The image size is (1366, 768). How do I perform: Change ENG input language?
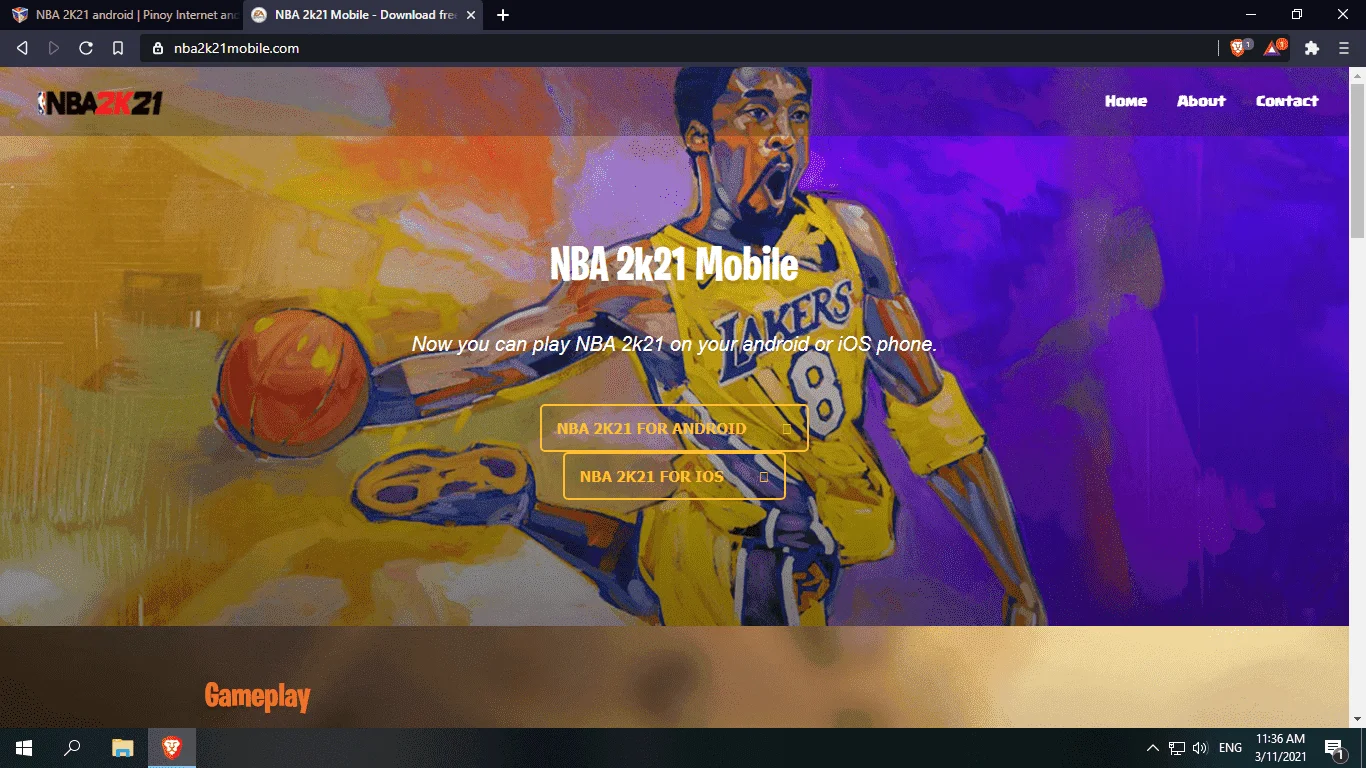[x=1231, y=748]
